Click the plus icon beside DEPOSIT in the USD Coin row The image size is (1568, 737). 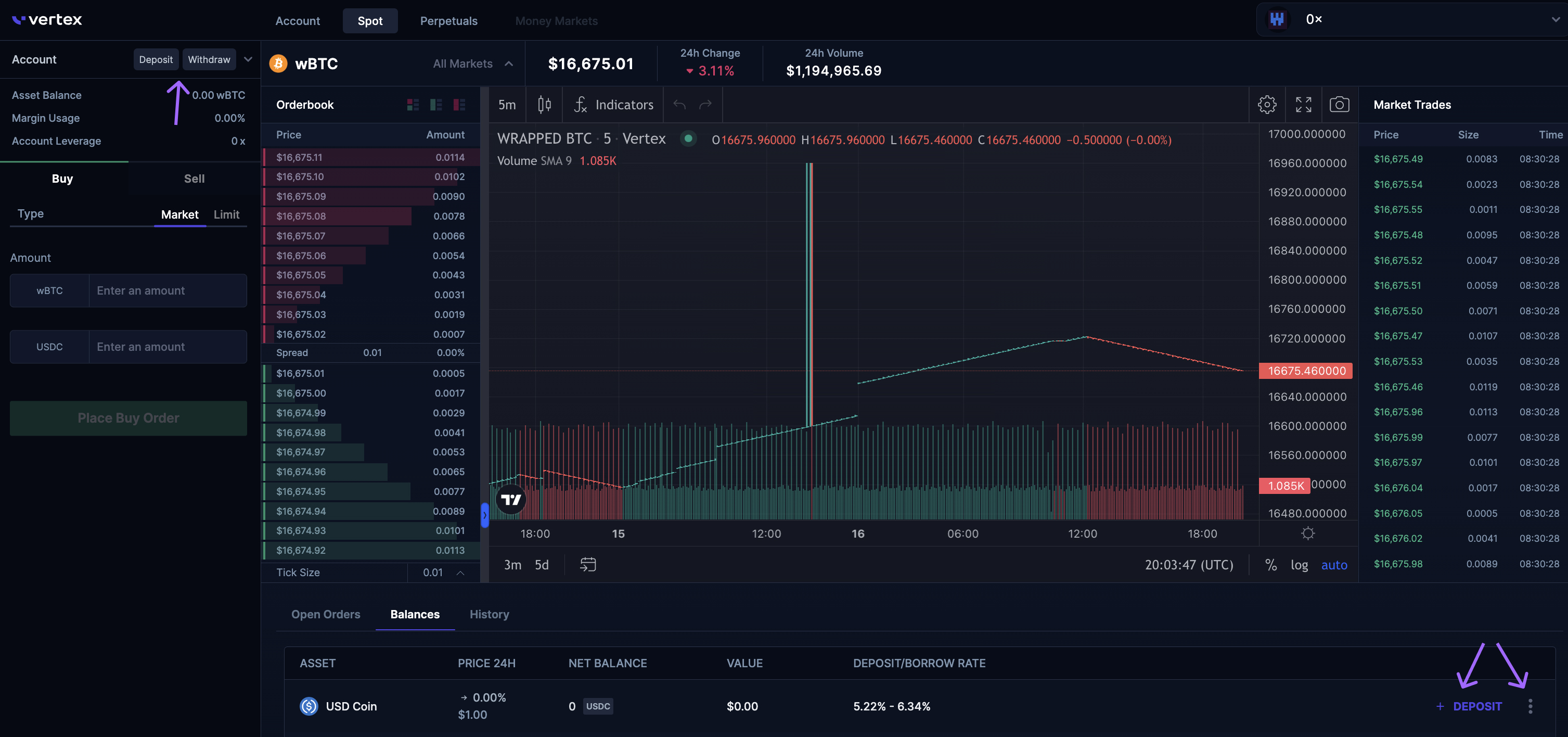click(1440, 706)
